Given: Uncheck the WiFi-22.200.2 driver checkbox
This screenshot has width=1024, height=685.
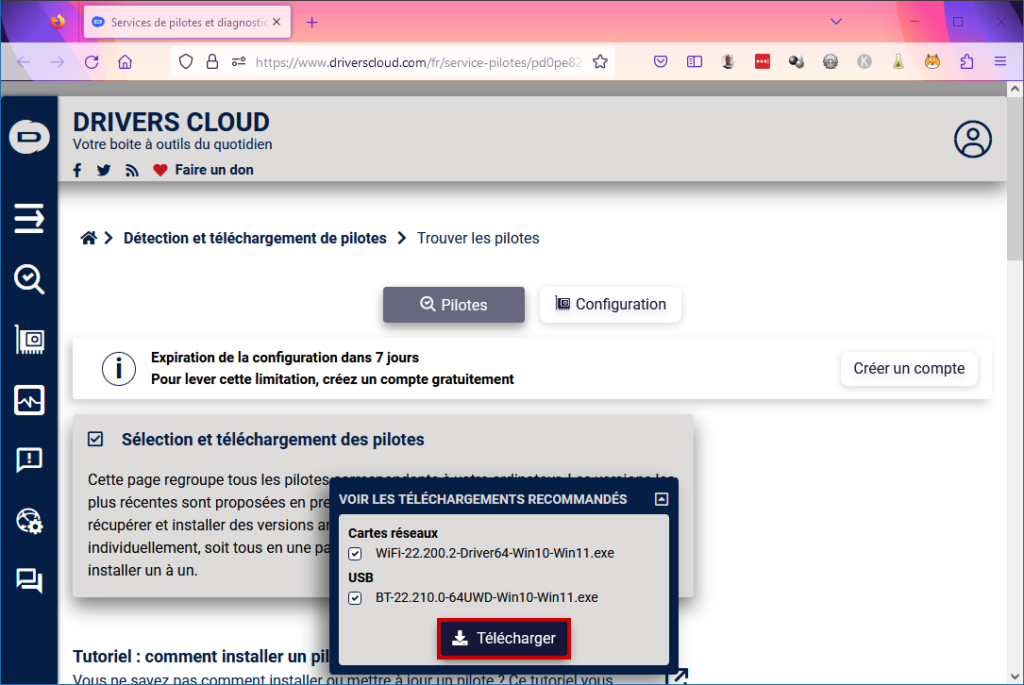Looking at the screenshot, I should coord(355,554).
